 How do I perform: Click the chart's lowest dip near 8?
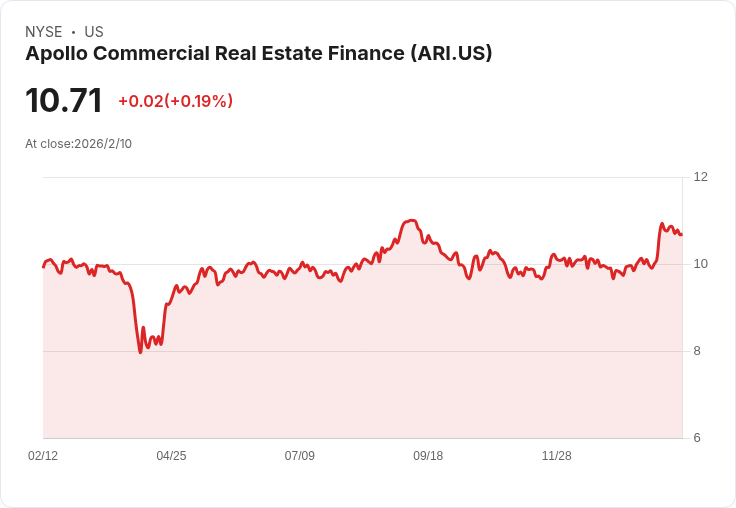point(140,352)
